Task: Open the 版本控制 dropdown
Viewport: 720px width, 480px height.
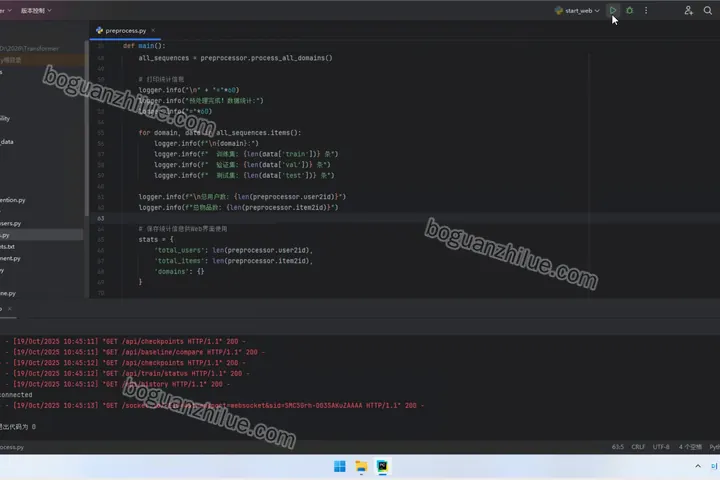Action: click(x=36, y=11)
